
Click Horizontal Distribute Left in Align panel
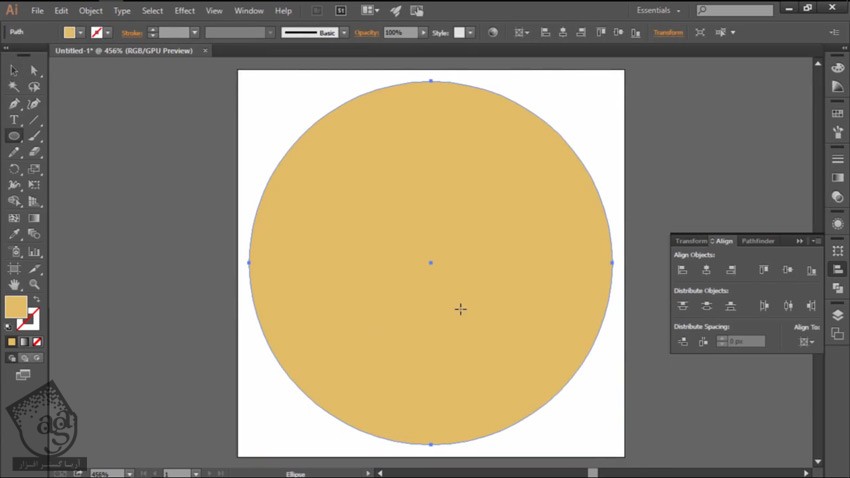[x=764, y=306]
